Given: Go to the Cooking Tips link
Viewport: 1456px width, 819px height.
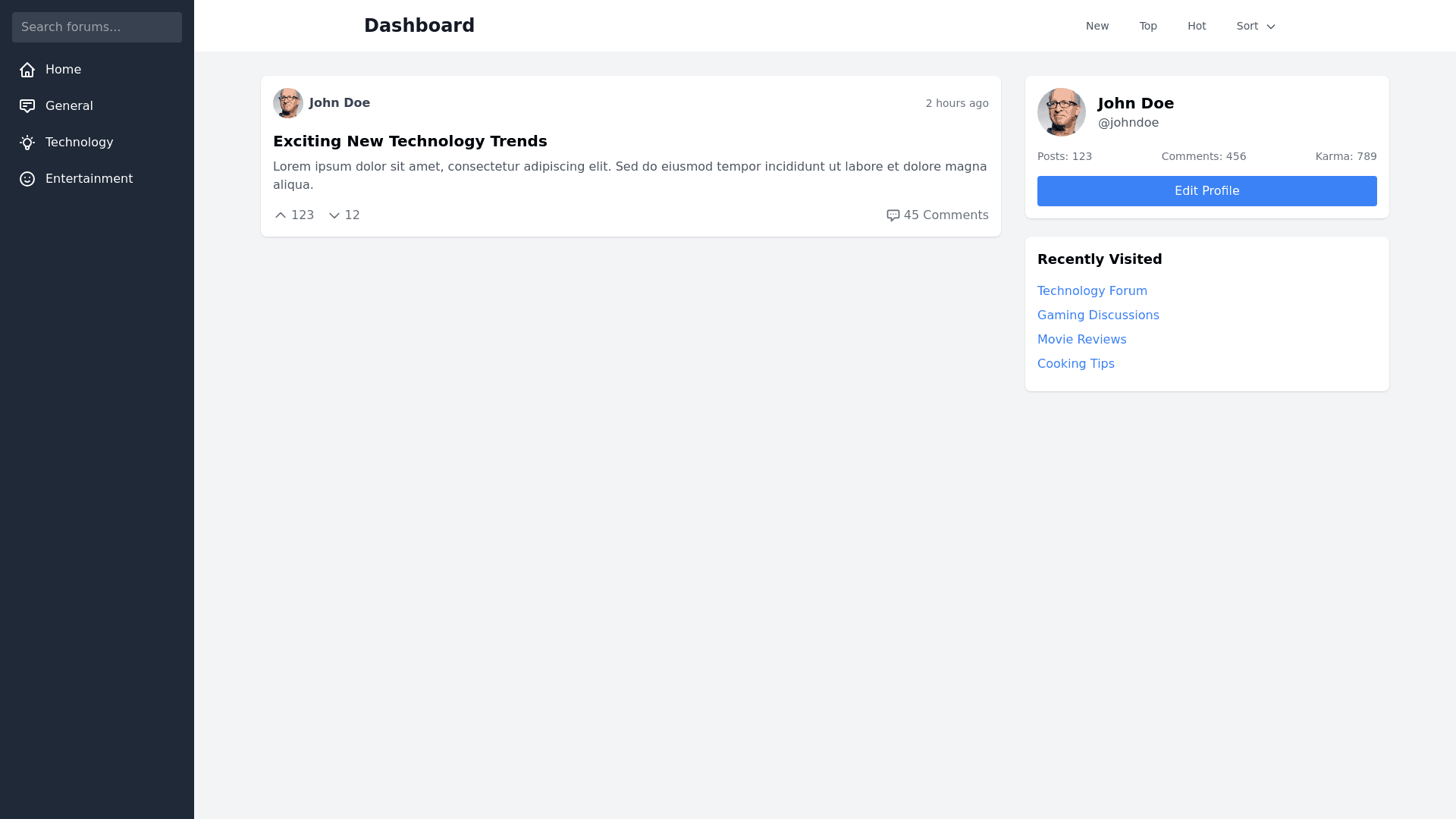Looking at the screenshot, I should (1075, 364).
